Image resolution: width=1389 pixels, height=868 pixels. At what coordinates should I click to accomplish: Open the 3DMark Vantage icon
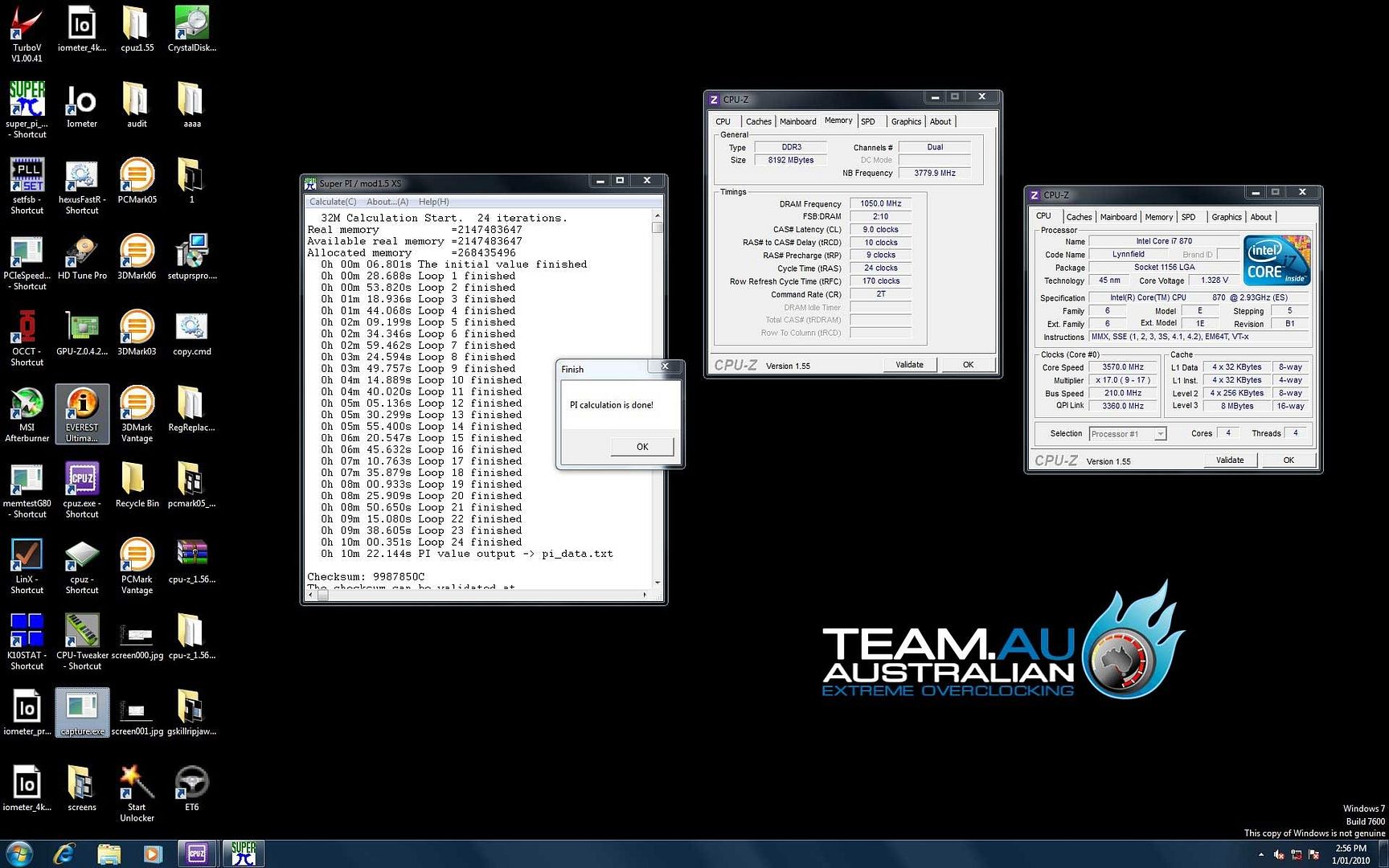(x=137, y=414)
